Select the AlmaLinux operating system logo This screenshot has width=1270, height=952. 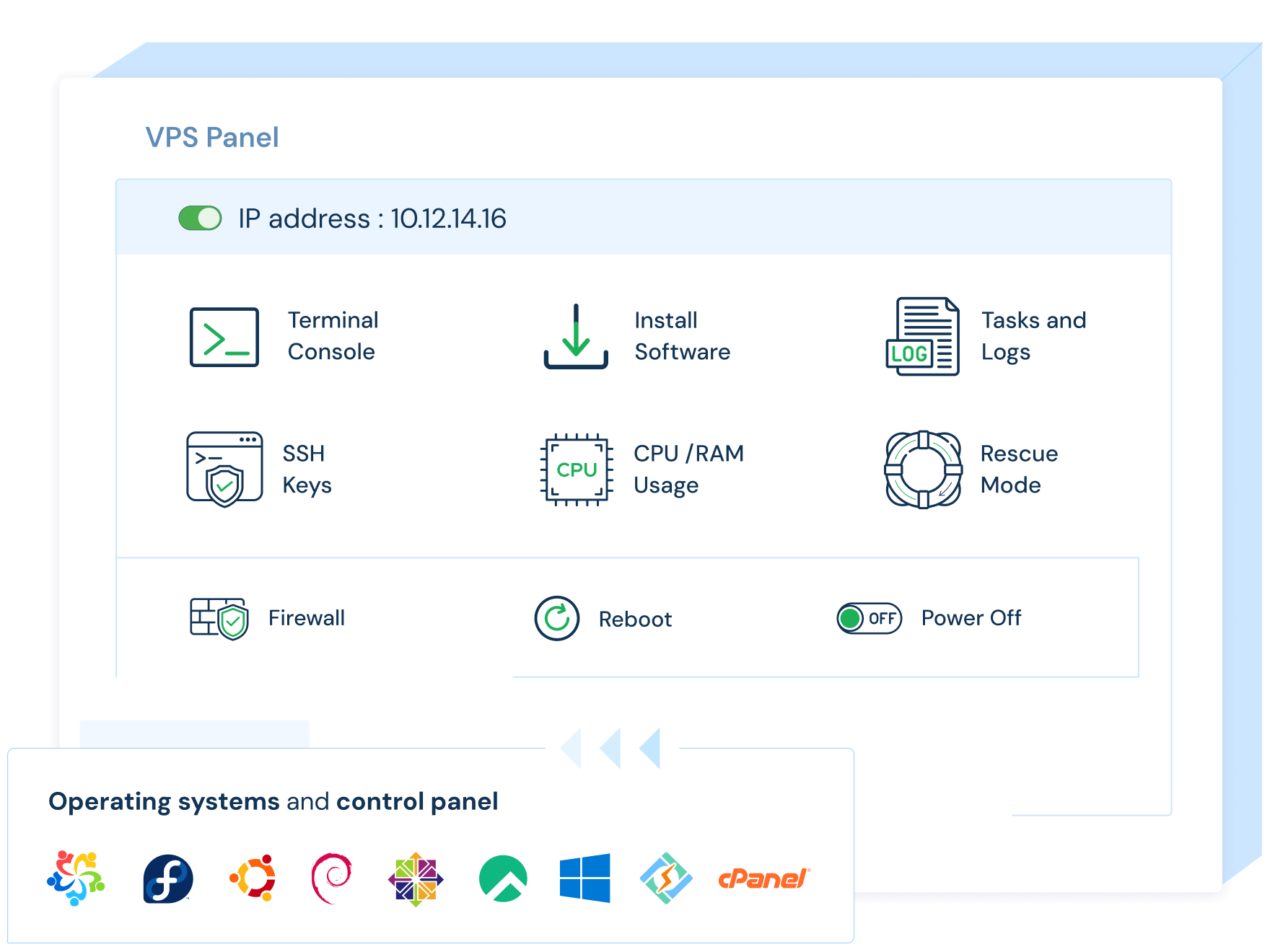(74, 878)
